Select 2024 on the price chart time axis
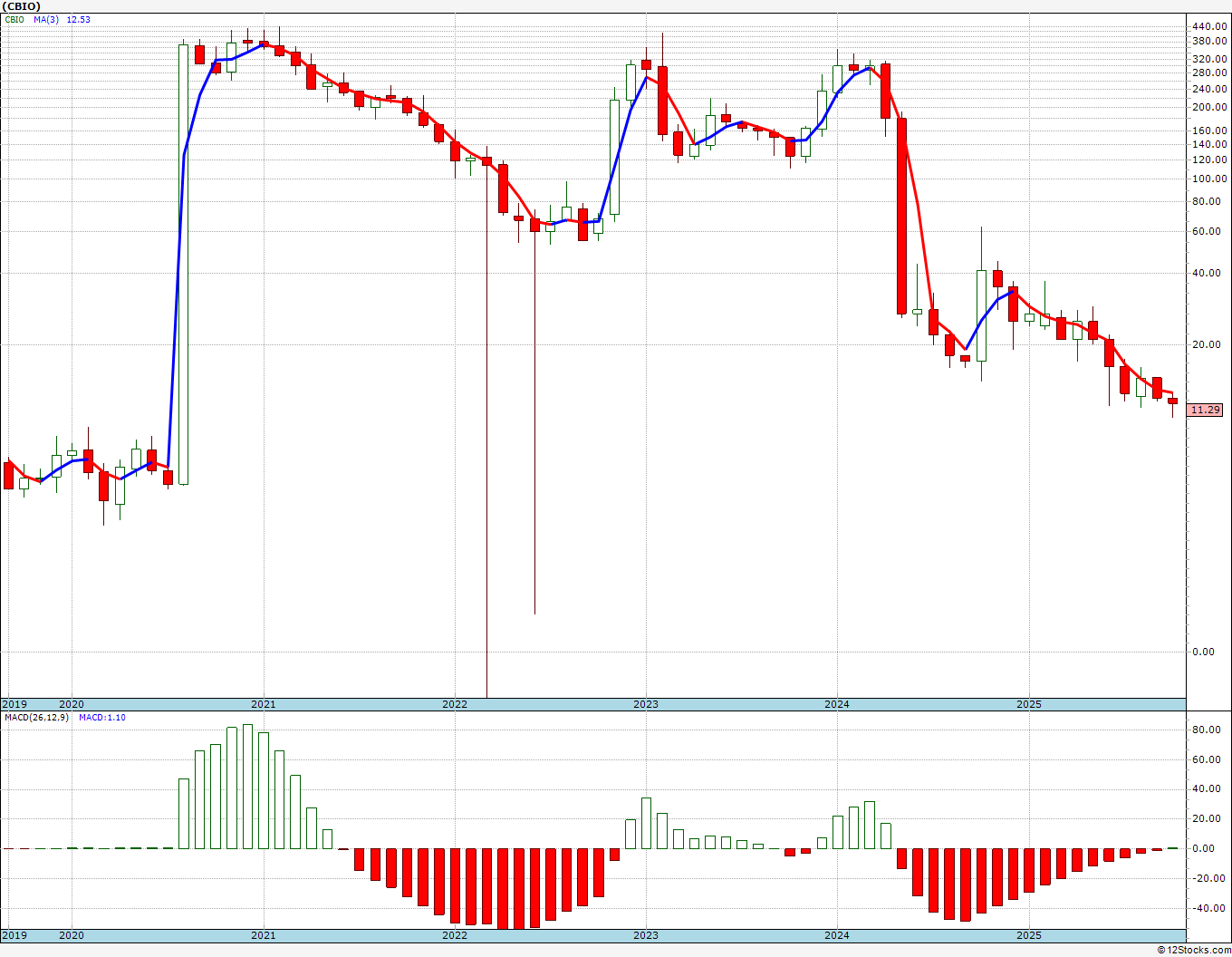Viewport: 1232px width, 957px height. pos(837,704)
